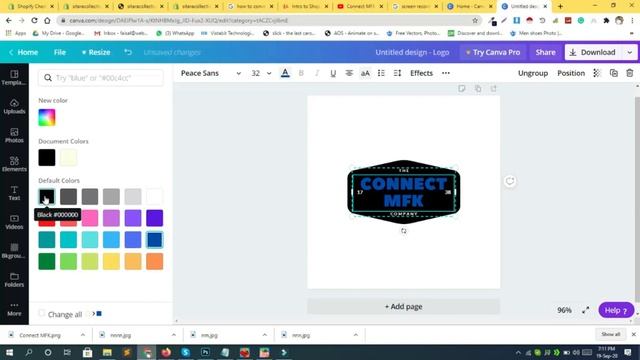
Task: Open new browser tab
Action: pyautogui.click(x=560, y=6)
